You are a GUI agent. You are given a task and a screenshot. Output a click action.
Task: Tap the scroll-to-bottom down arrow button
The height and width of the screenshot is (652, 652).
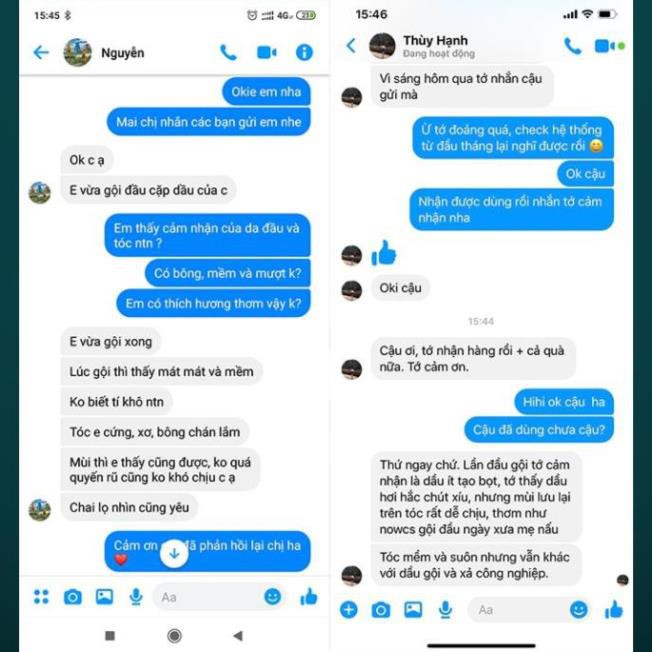(174, 553)
